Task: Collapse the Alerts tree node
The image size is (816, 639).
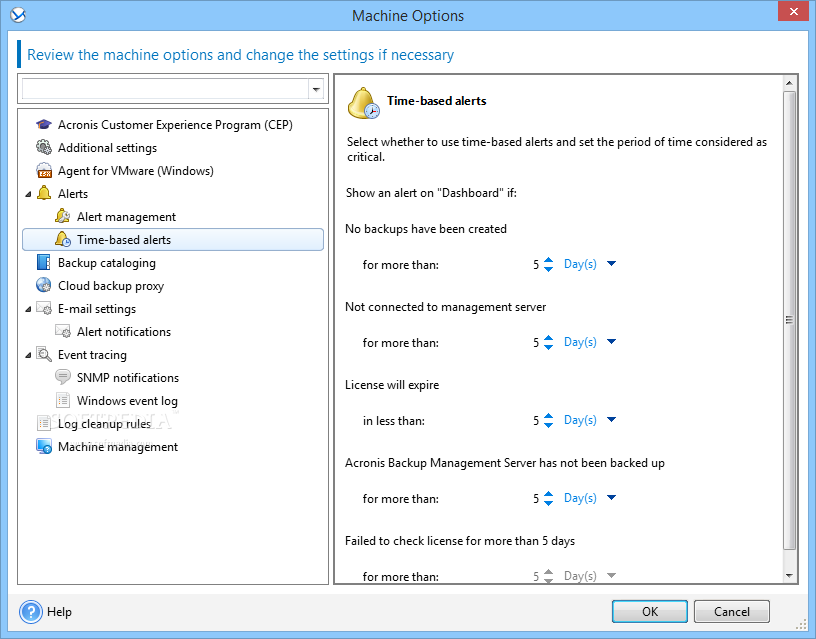Action: coord(28,194)
